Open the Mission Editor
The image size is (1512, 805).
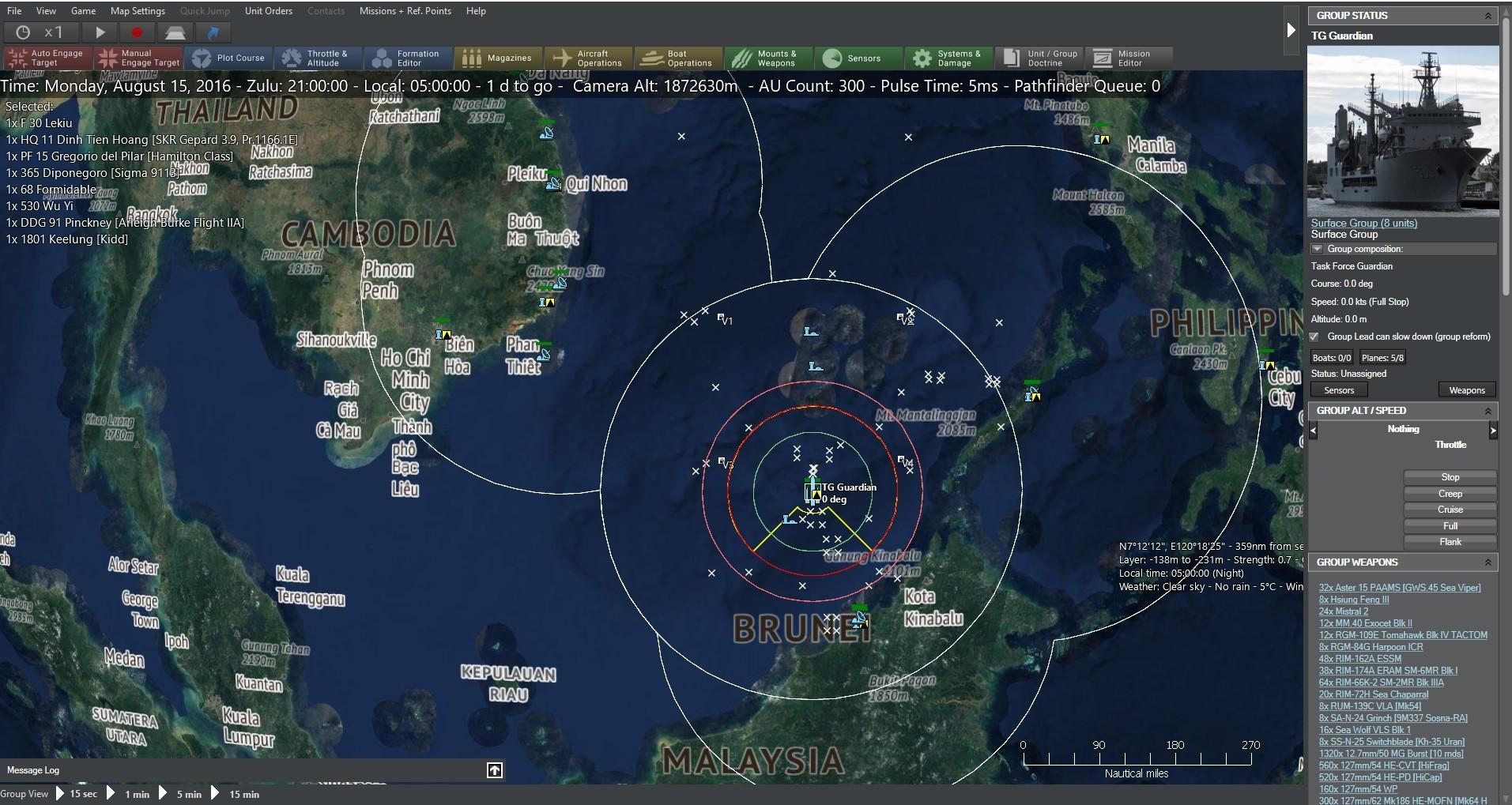(x=1129, y=58)
